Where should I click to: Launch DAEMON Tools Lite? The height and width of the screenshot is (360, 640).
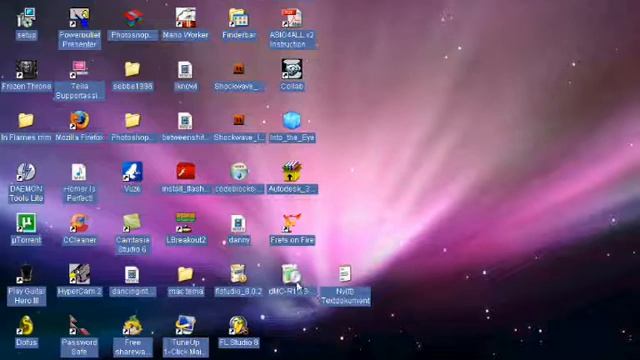click(x=26, y=172)
